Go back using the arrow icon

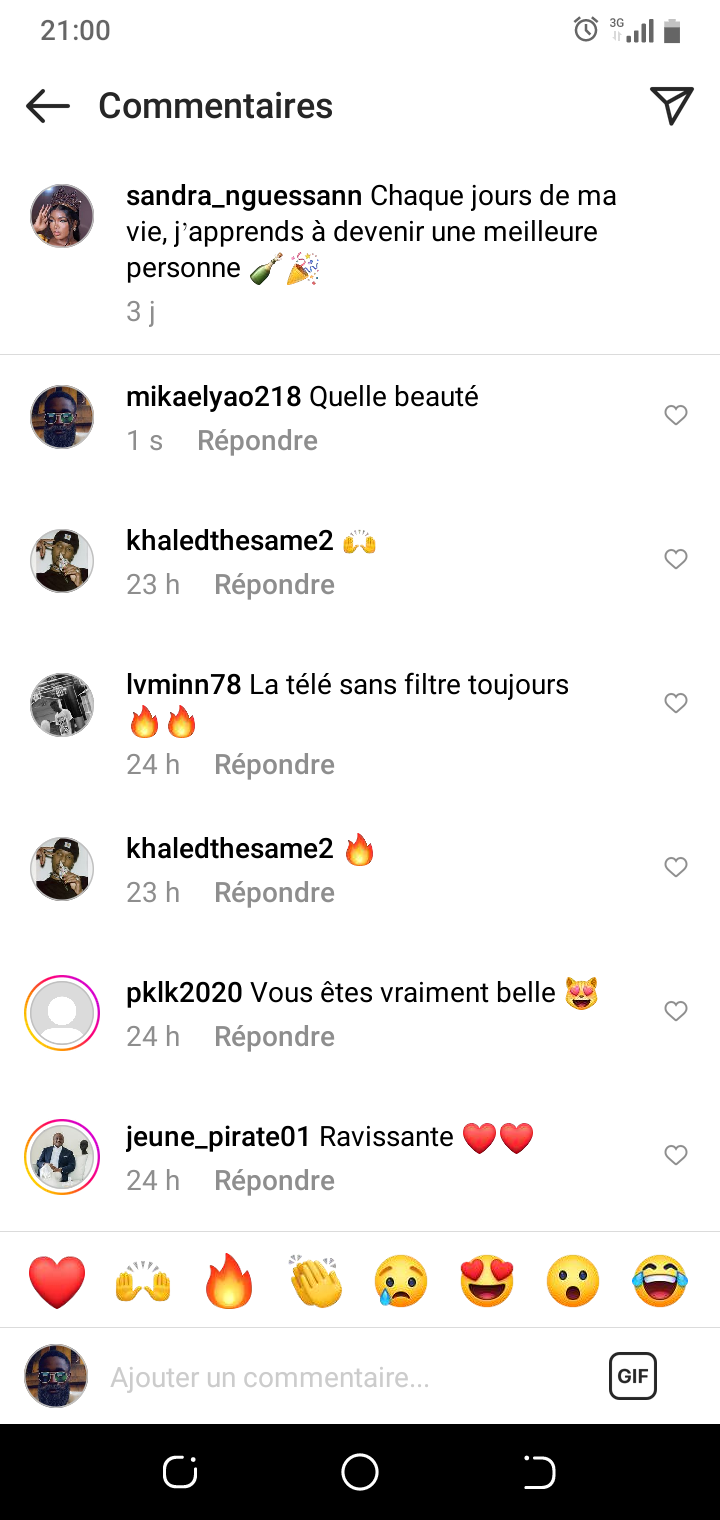click(x=47, y=106)
